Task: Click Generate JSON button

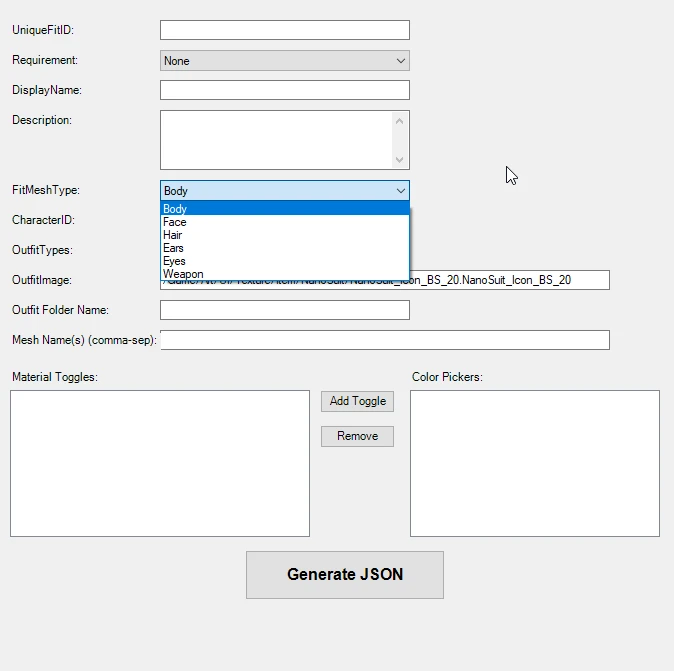Action: [x=344, y=575]
